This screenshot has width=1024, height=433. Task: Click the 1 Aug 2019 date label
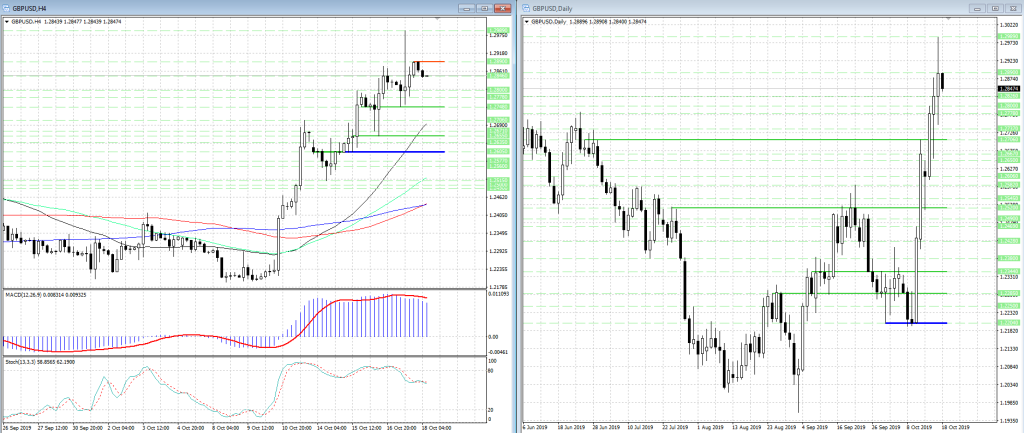(x=710, y=428)
